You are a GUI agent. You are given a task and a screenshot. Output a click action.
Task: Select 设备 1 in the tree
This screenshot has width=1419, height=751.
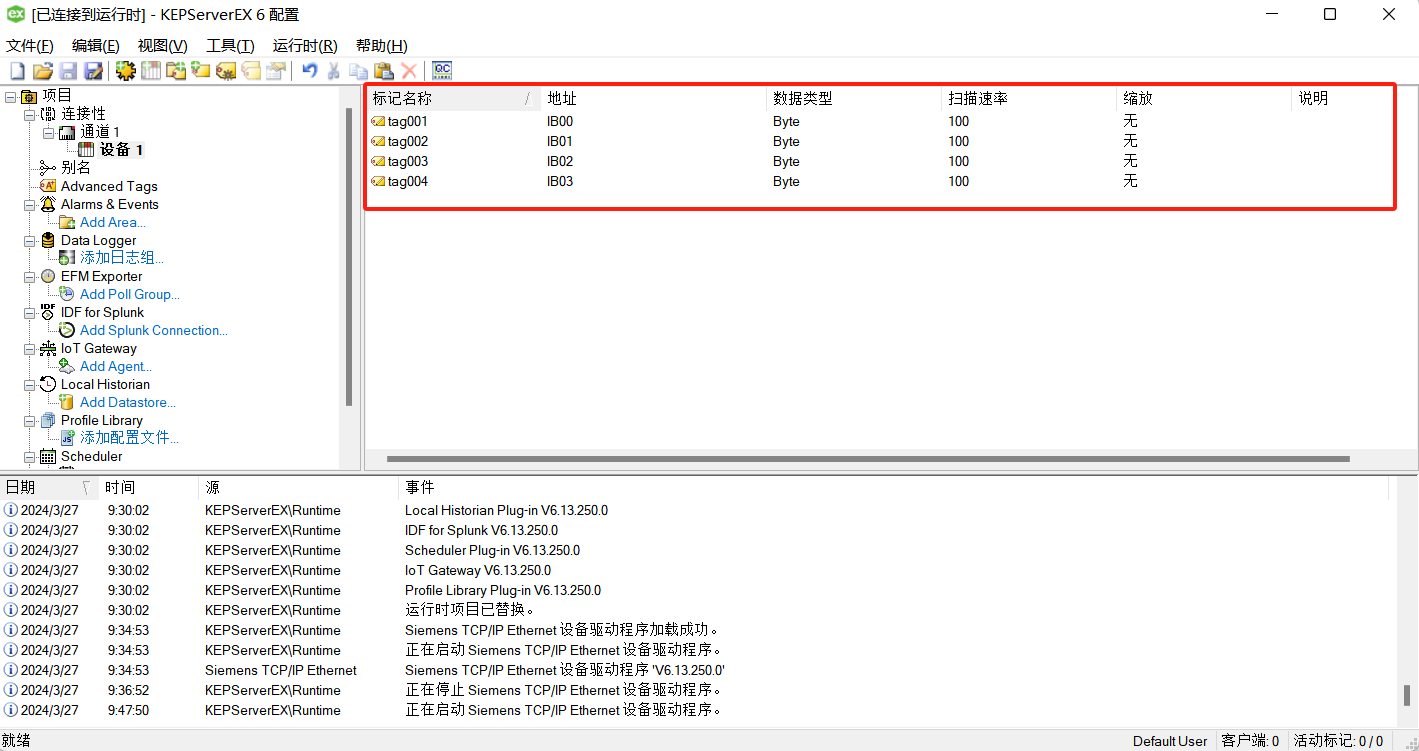coord(121,150)
